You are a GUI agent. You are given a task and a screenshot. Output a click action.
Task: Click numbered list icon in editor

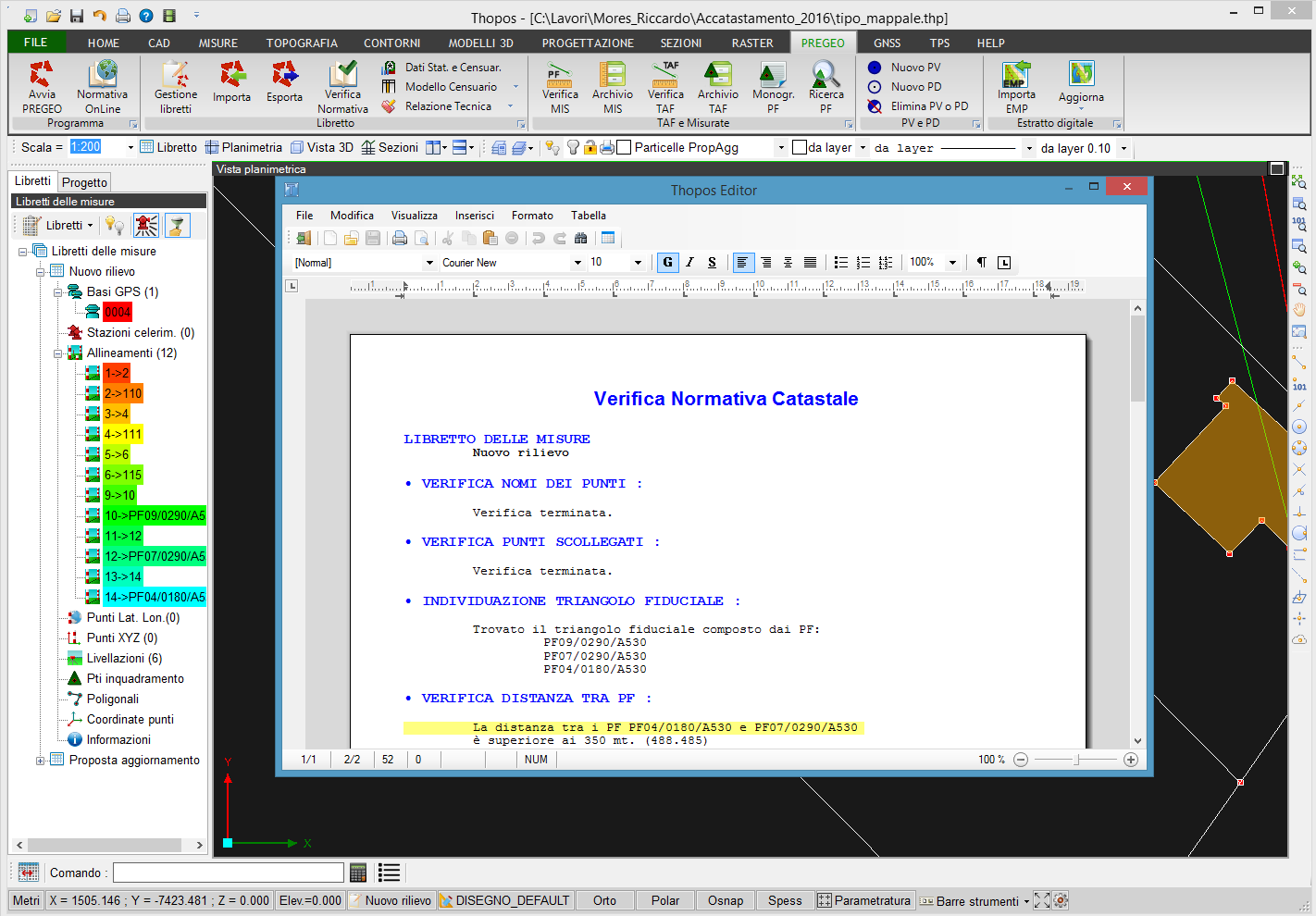863,263
